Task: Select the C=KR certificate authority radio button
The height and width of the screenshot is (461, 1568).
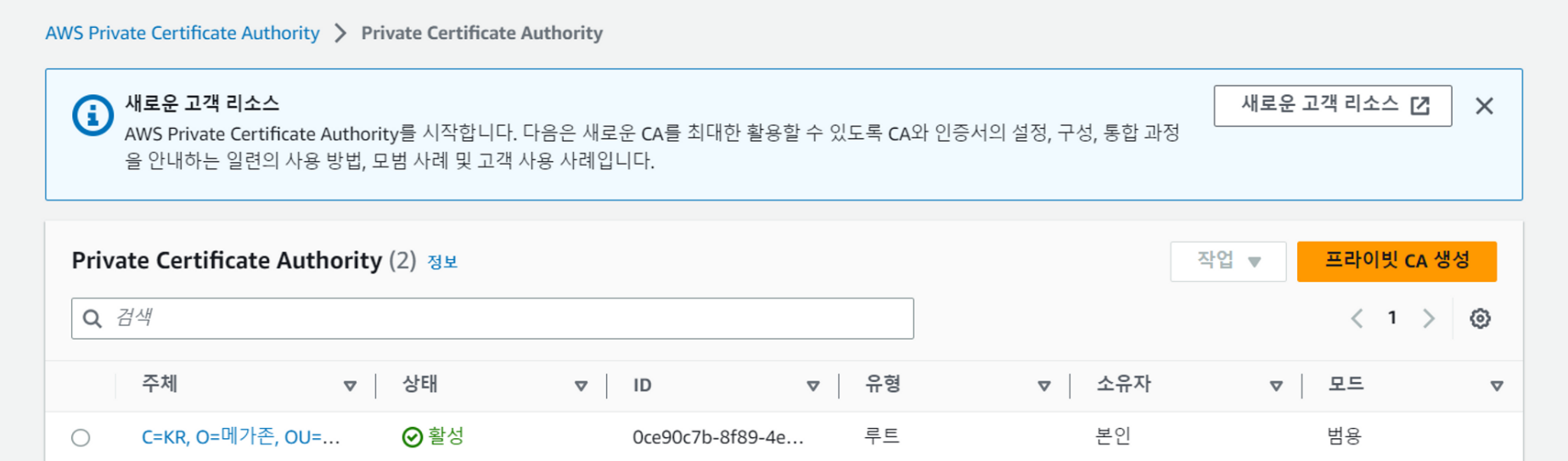Action: (x=81, y=437)
